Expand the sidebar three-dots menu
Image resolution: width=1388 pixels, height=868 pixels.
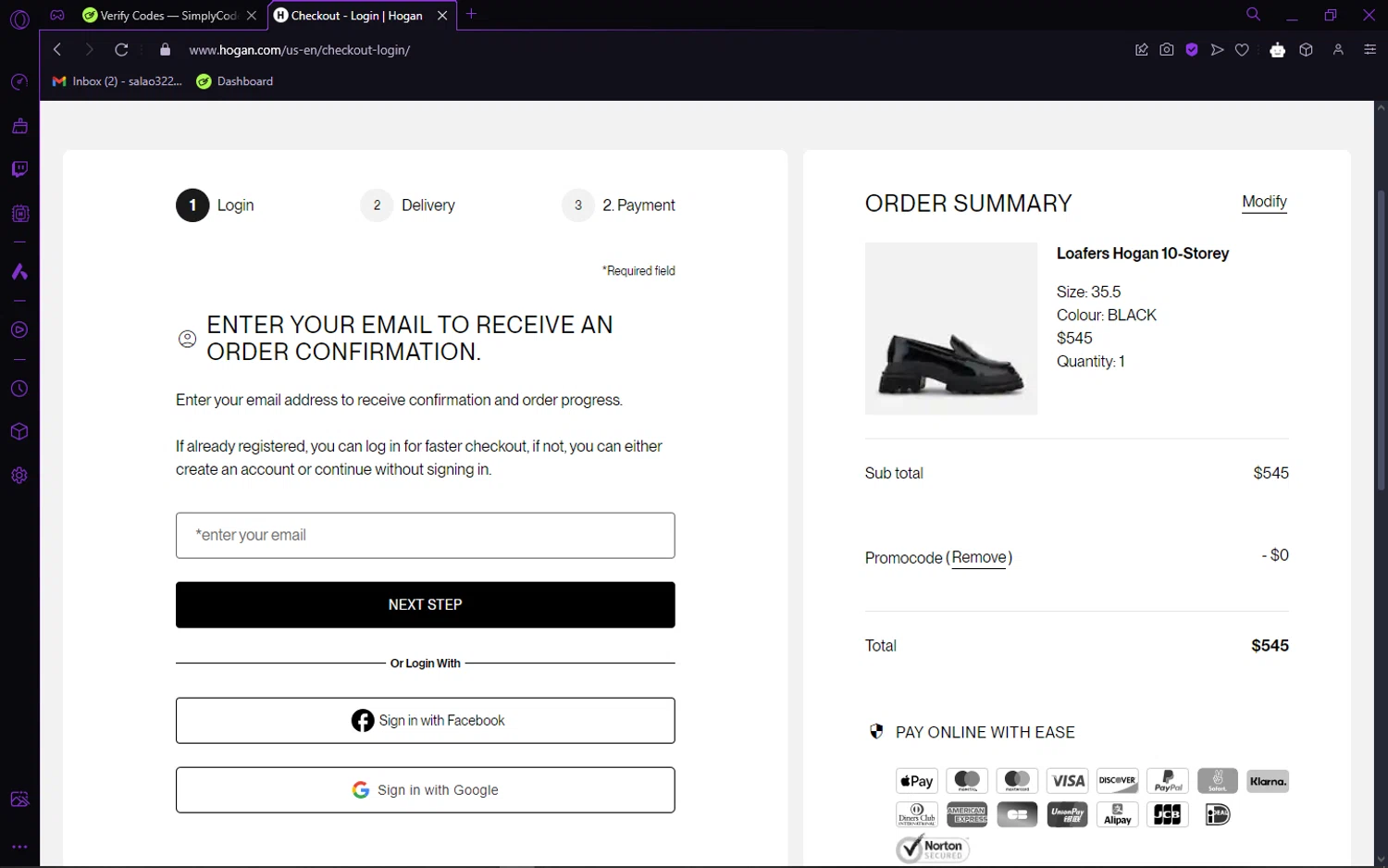pos(19,847)
